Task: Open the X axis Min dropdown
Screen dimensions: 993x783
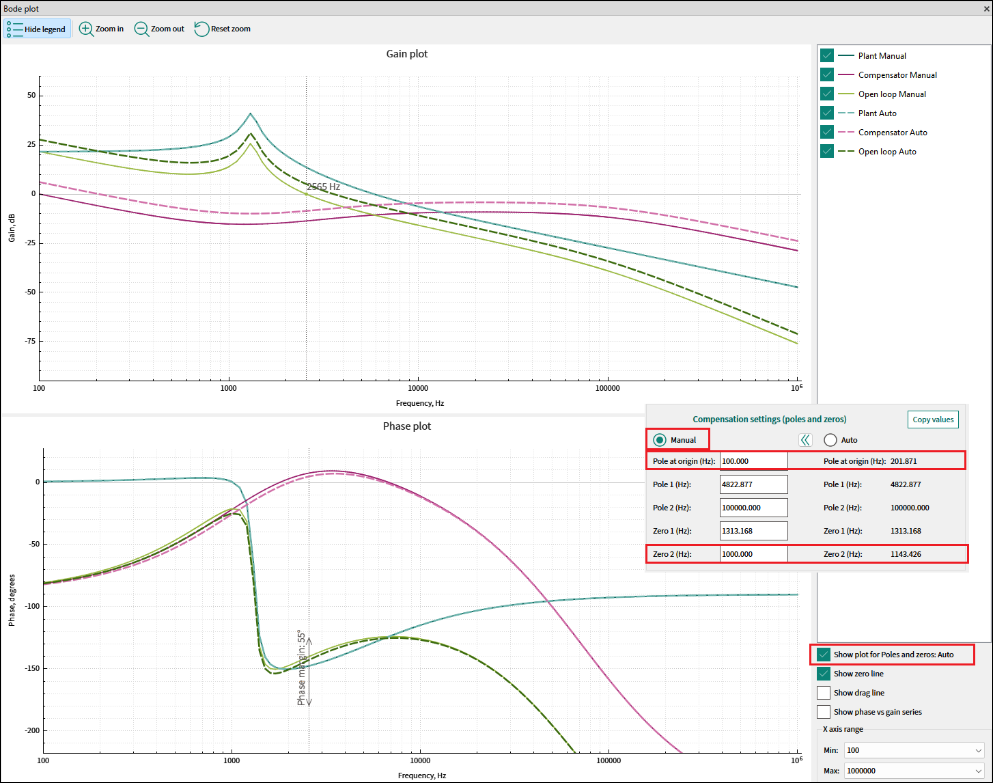Action: coord(977,750)
